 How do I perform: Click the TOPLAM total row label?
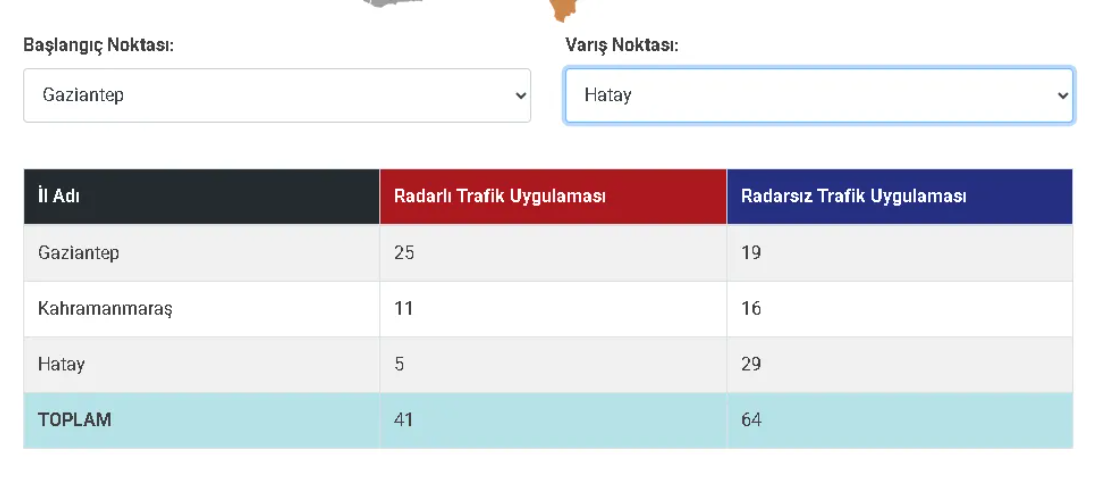[74, 420]
